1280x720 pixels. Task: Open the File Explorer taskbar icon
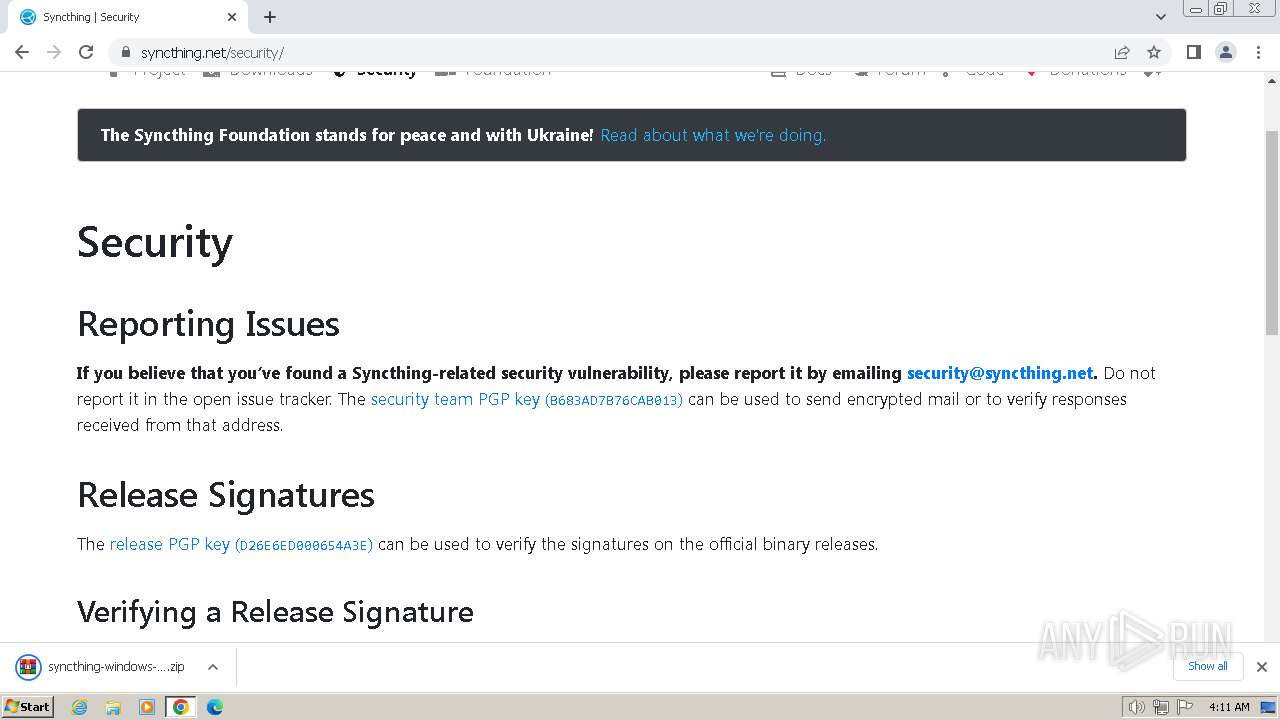[113, 707]
